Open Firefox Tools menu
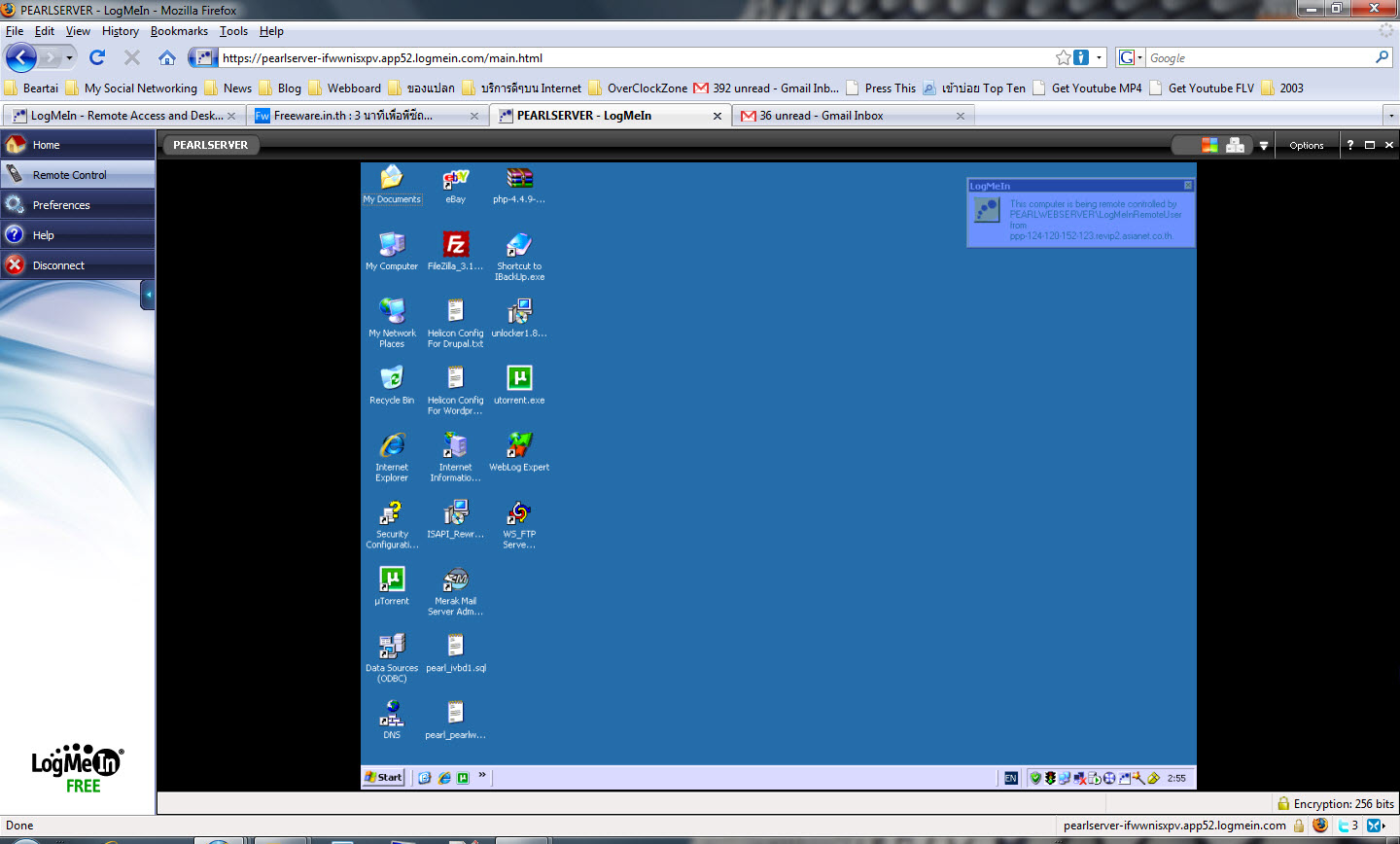 [233, 31]
